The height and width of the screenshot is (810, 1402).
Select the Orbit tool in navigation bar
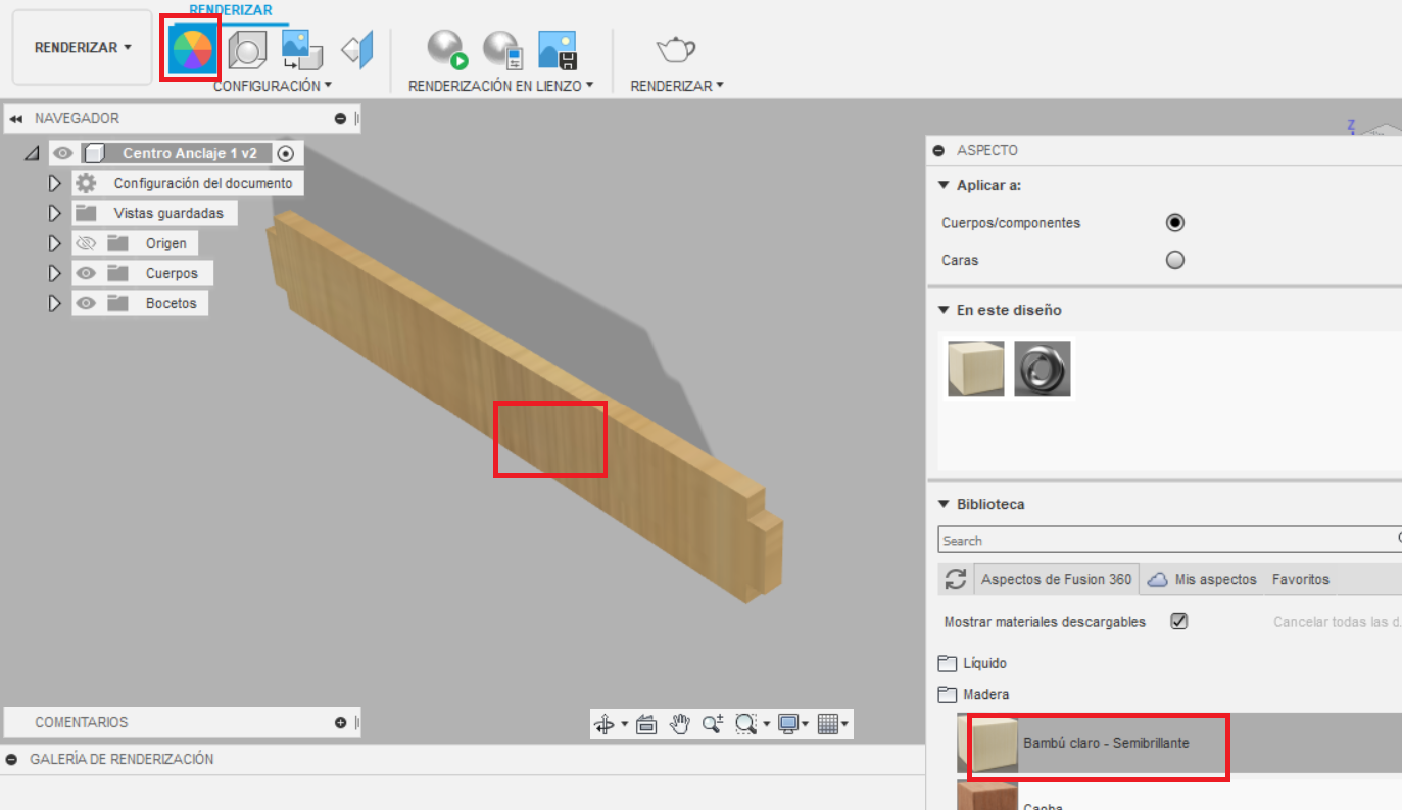click(605, 724)
